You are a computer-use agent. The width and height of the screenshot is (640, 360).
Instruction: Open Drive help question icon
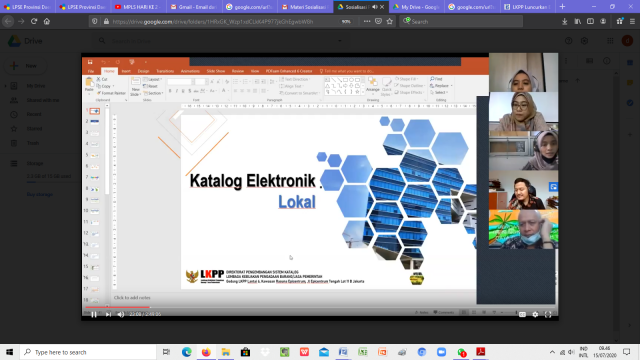[x=569, y=41]
